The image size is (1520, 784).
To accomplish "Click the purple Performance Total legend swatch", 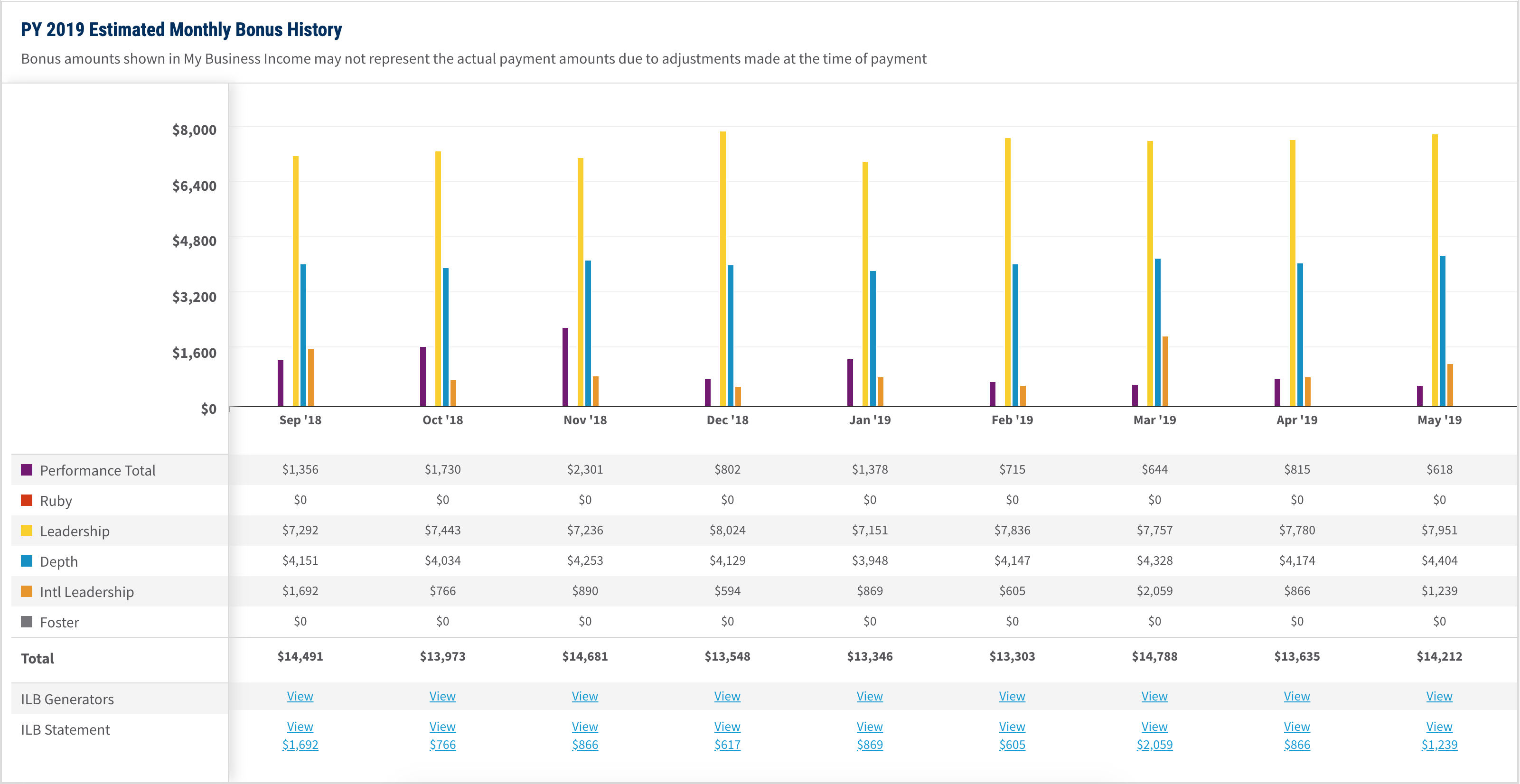I will pos(27,469).
